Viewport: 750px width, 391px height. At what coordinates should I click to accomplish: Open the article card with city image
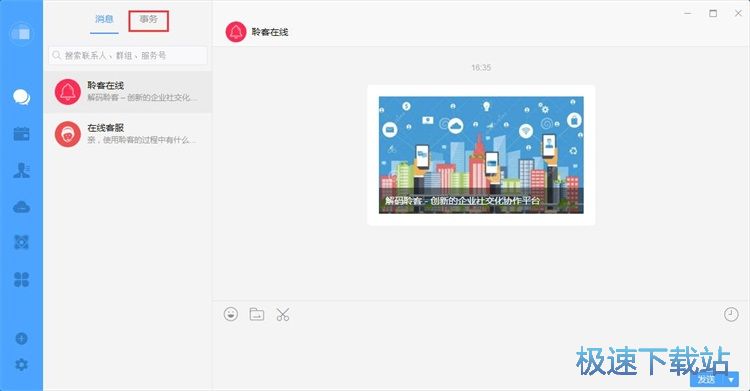coord(481,155)
